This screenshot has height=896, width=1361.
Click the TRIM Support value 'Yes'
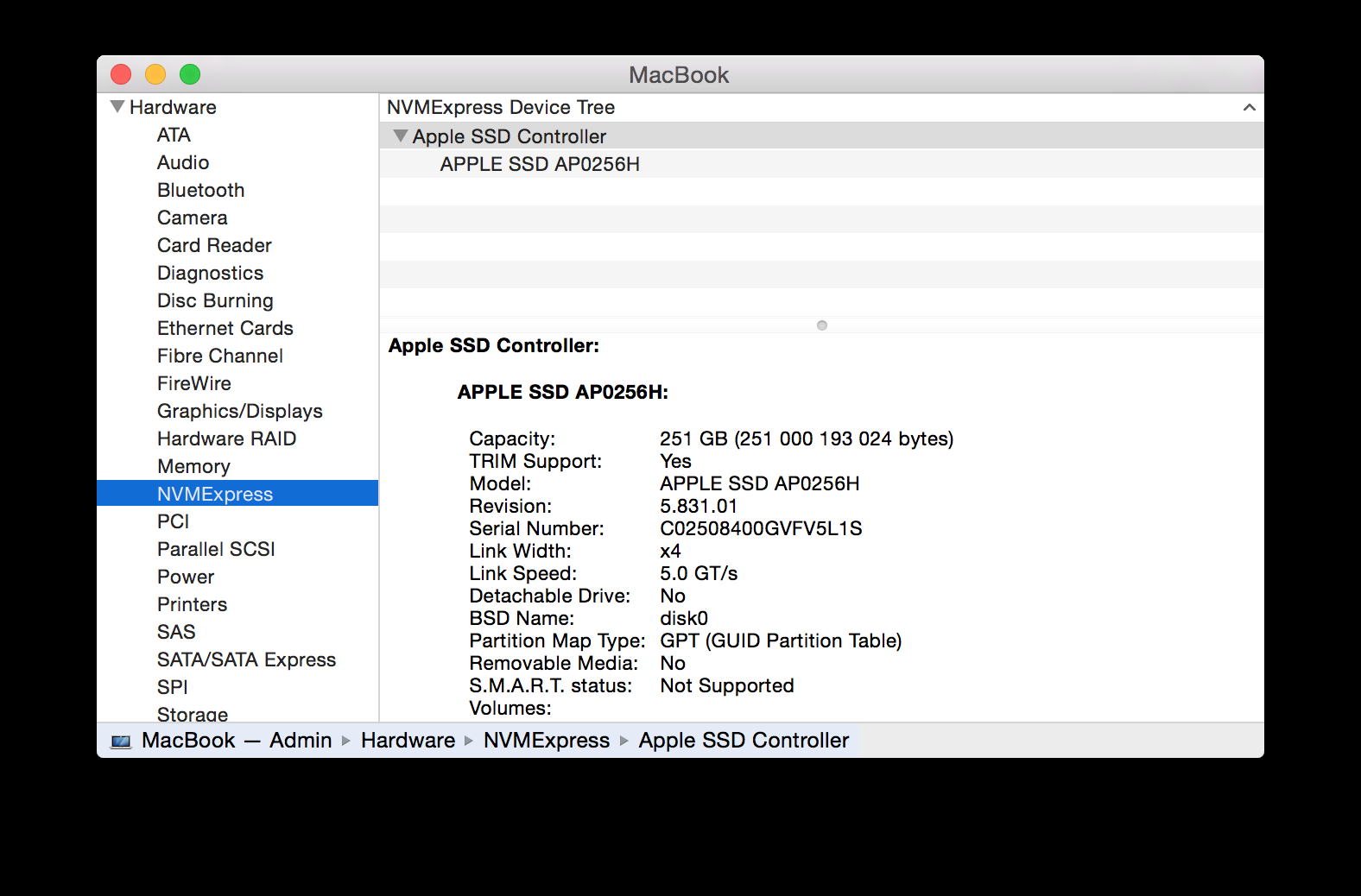point(675,461)
